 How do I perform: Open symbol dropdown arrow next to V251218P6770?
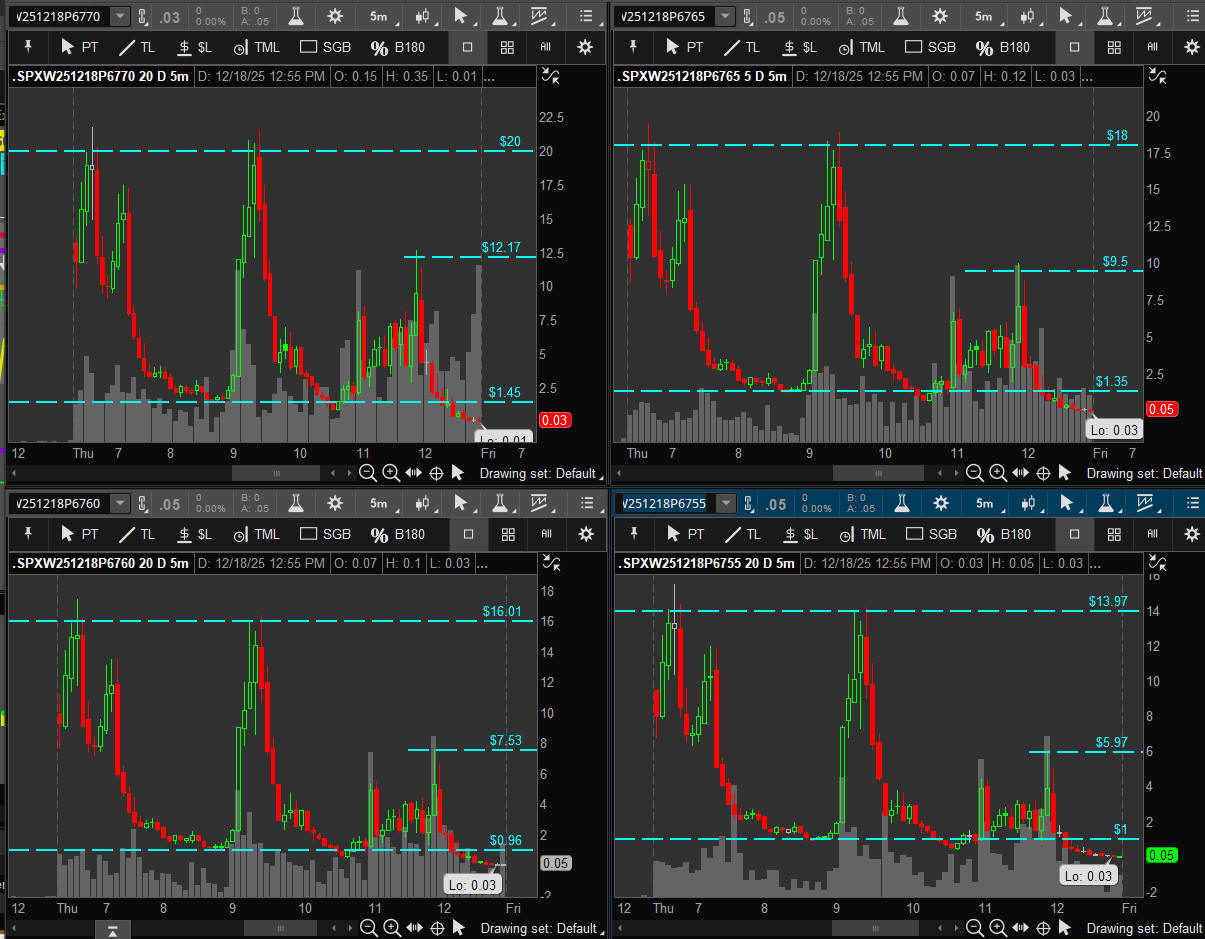[x=120, y=16]
